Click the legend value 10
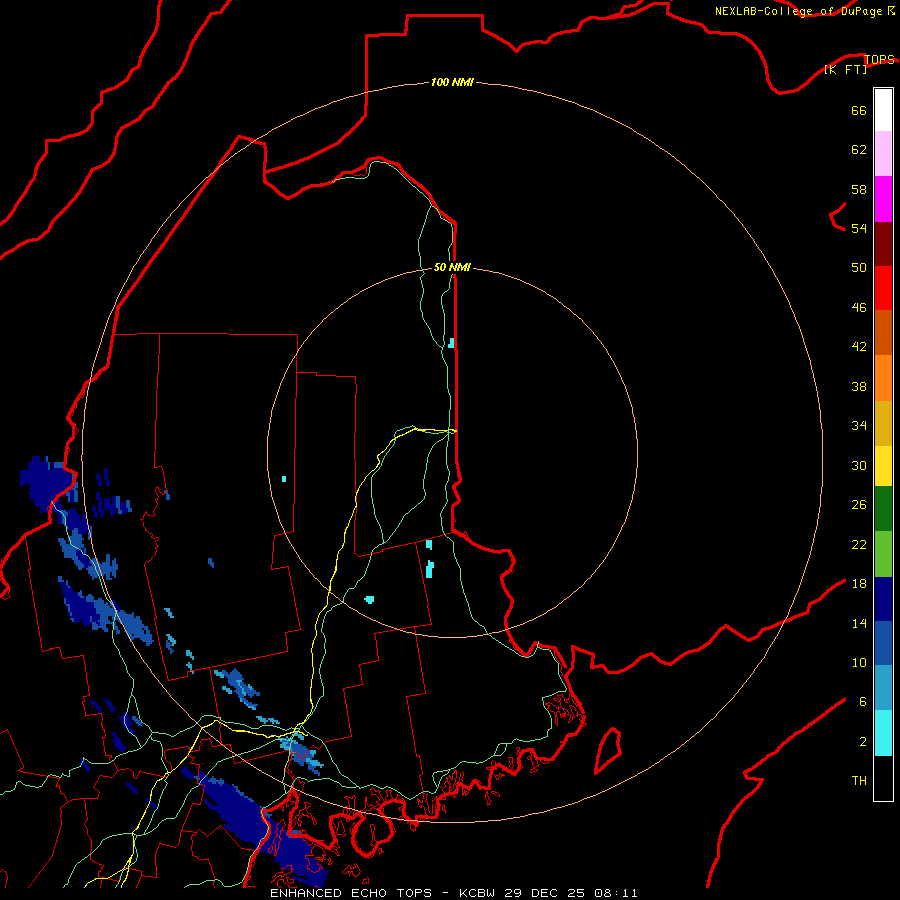The image size is (900, 900). point(859,663)
